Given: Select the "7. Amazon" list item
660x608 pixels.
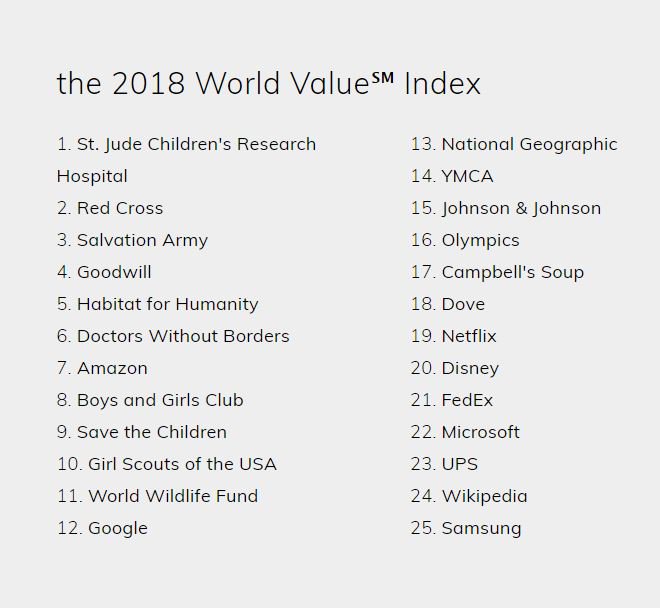Looking at the screenshot, I should (102, 368).
